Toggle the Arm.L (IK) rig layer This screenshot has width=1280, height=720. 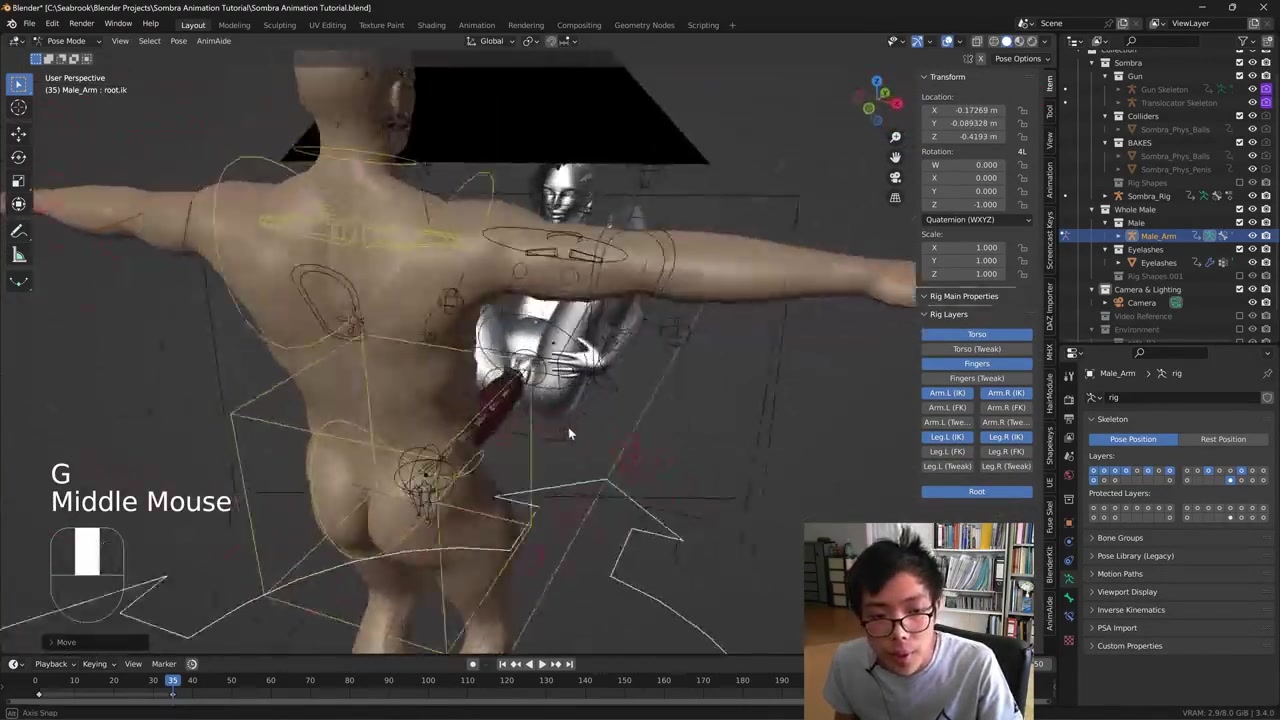(947, 393)
